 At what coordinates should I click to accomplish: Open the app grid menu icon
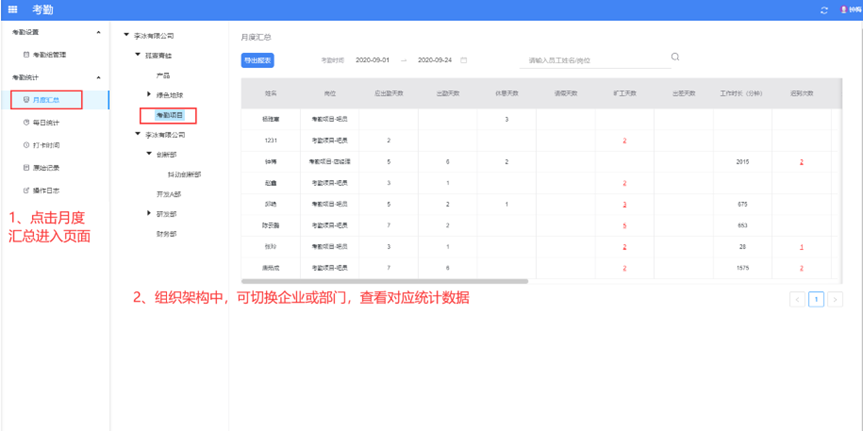click(13, 9)
